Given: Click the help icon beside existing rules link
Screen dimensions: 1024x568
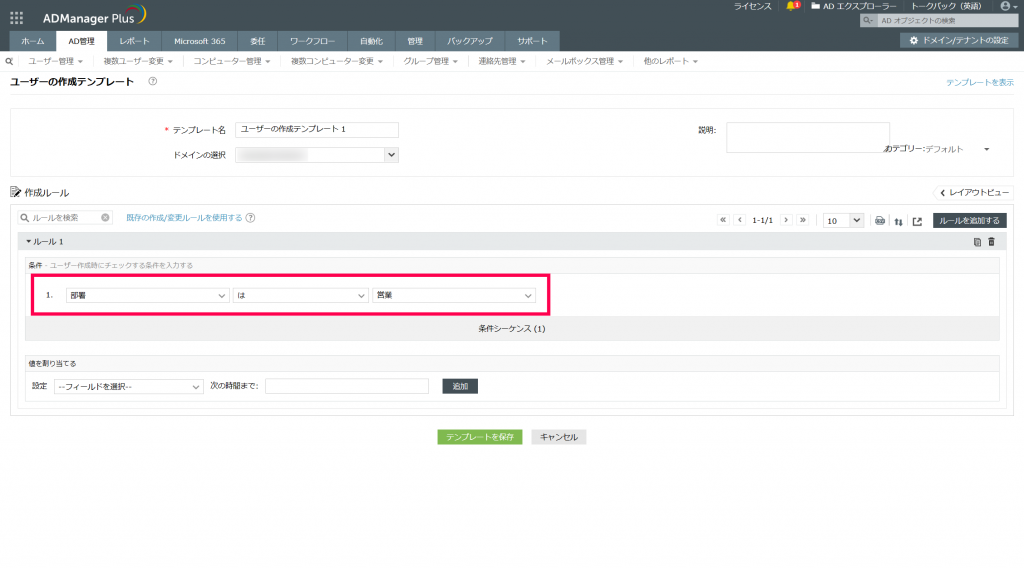Looking at the screenshot, I should pyautogui.click(x=250, y=218).
